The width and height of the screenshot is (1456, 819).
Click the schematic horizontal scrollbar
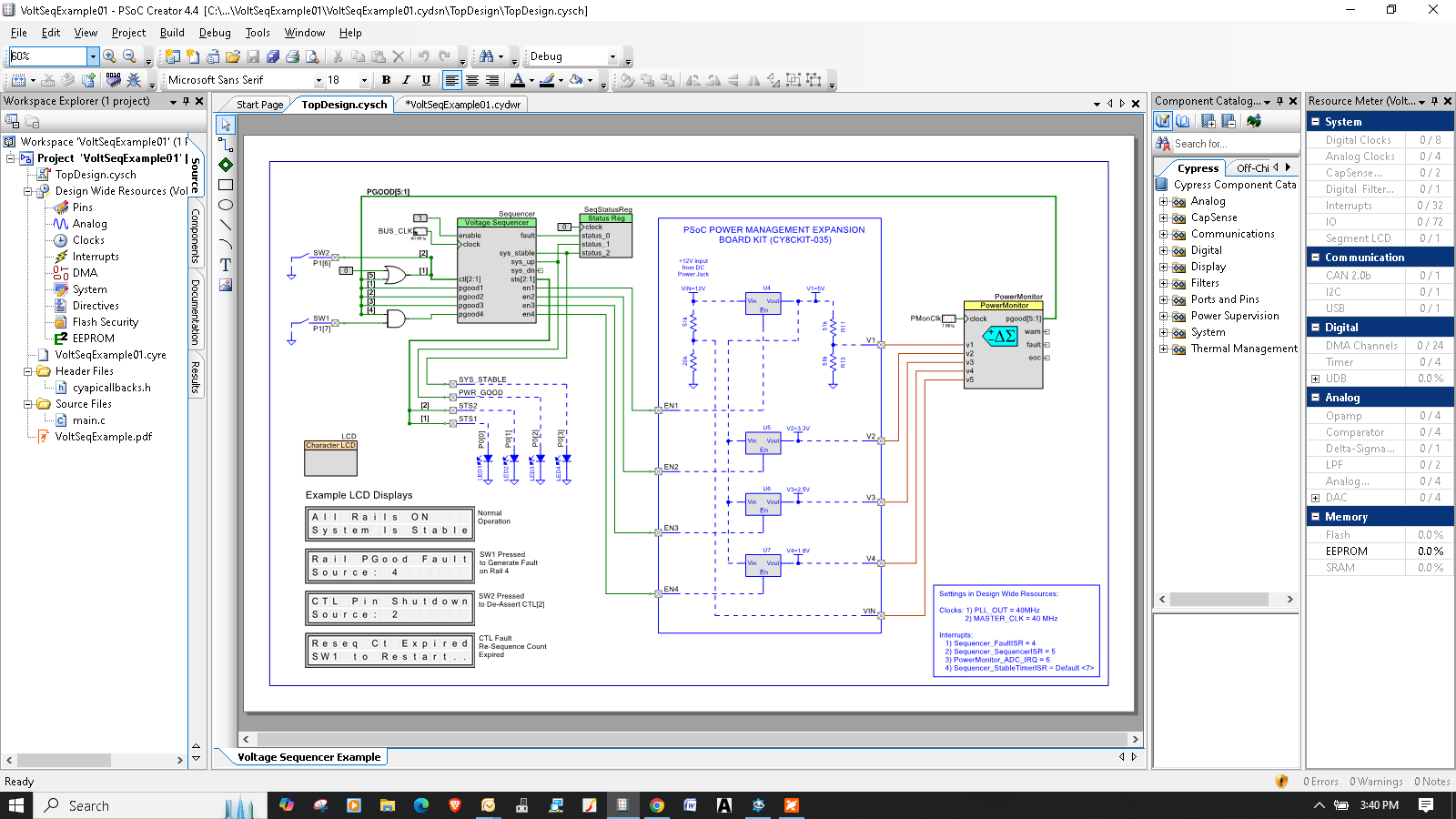coord(691,739)
